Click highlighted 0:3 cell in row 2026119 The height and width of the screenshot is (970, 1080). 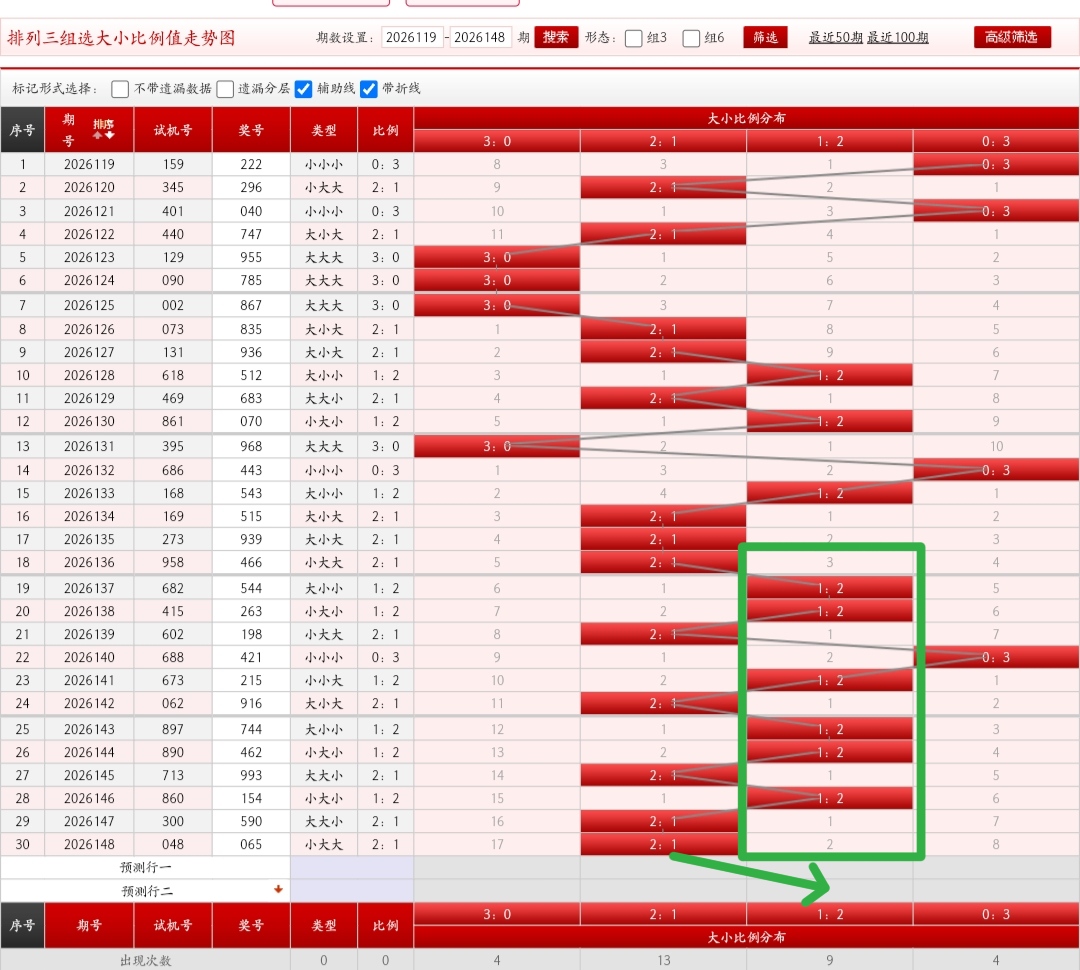click(x=996, y=164)
